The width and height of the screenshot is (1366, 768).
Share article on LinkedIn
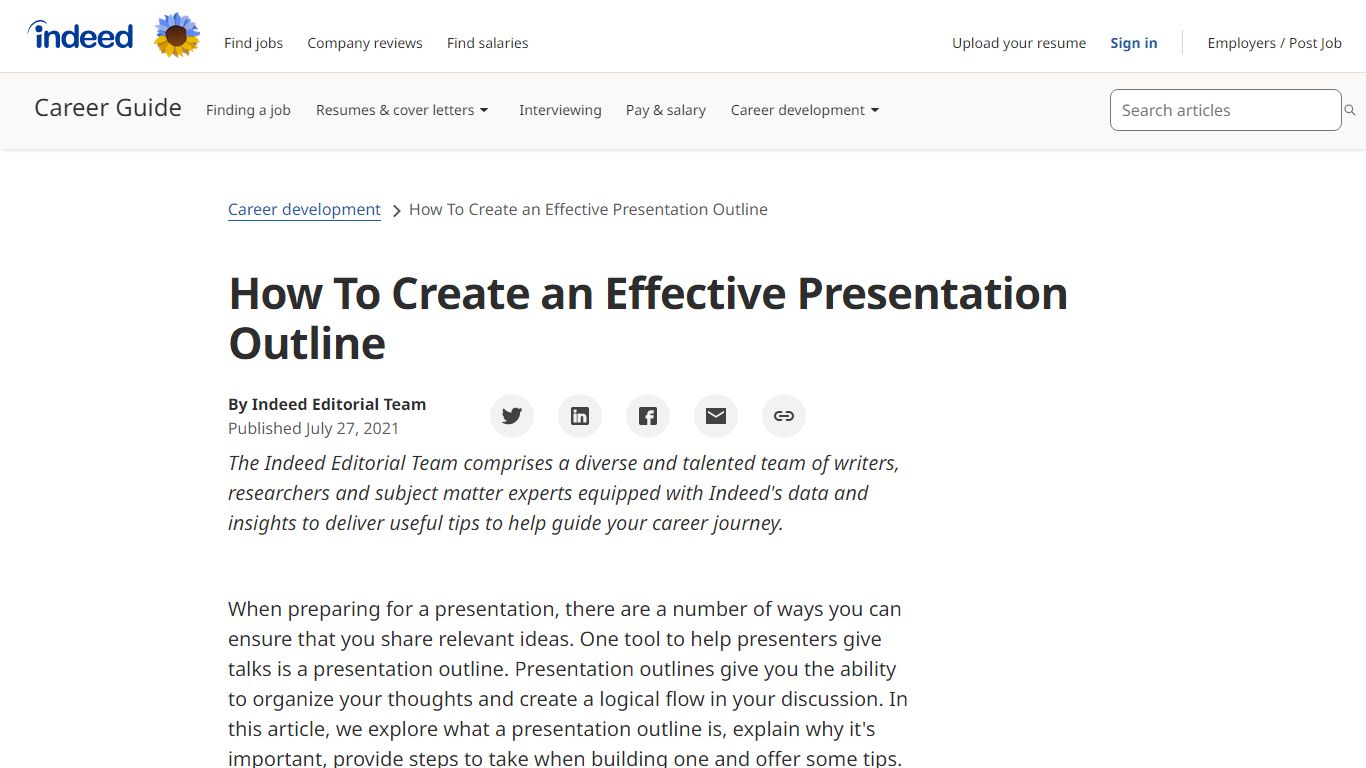tap(580, 416)
